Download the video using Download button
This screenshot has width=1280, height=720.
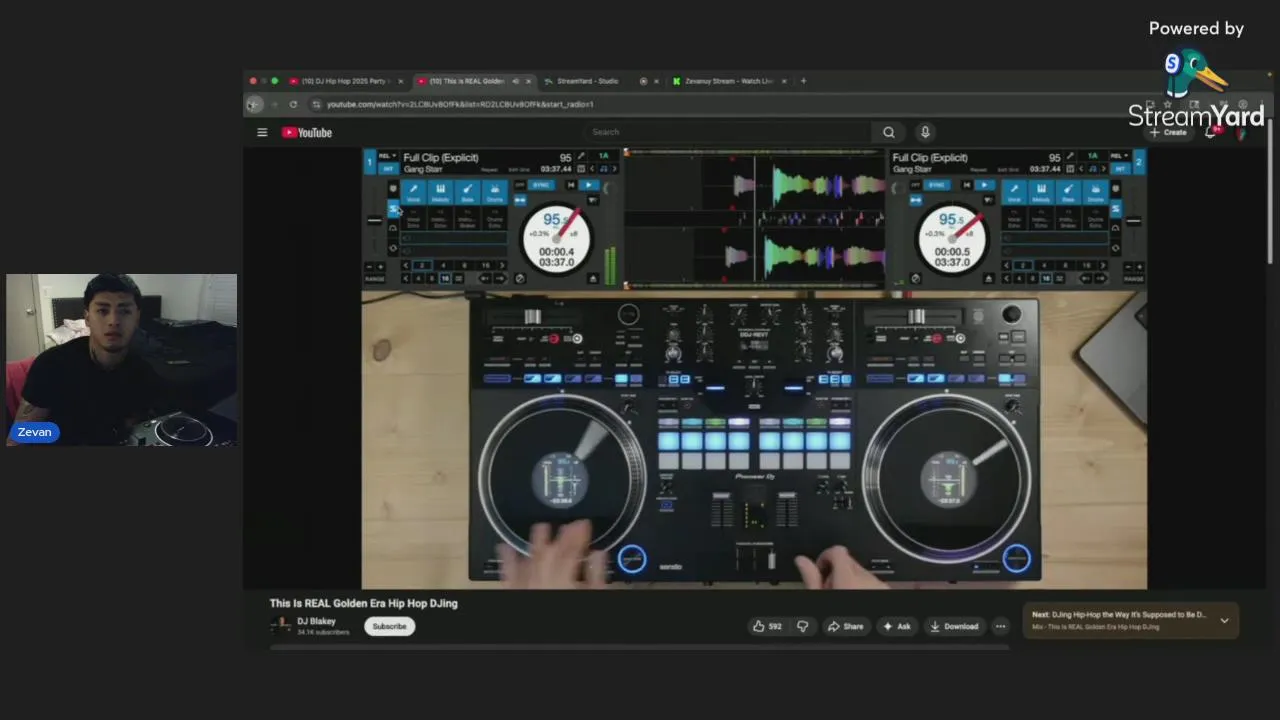click(954, 626)
